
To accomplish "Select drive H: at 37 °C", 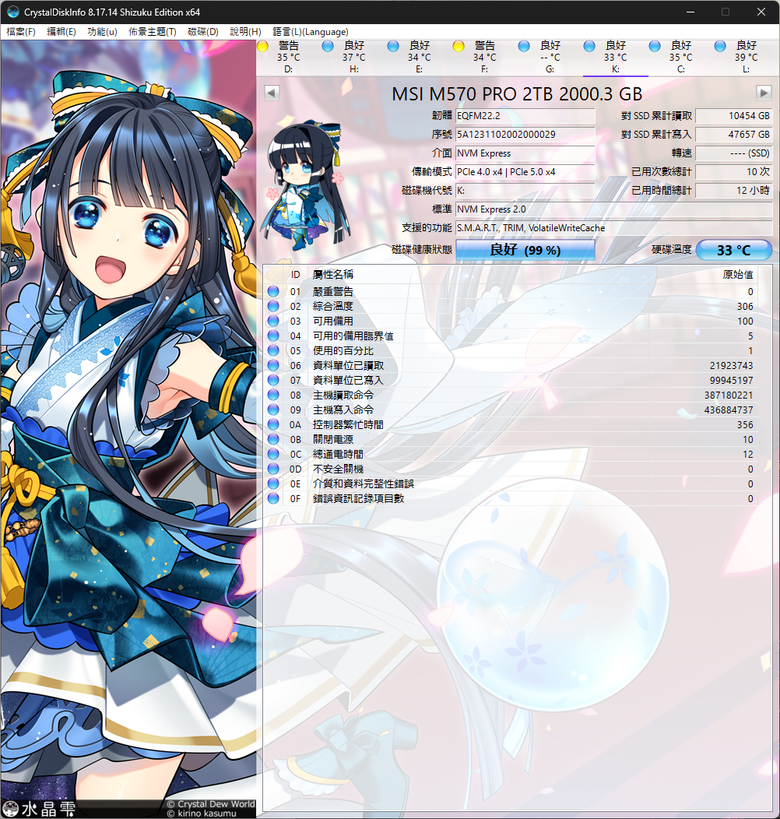I will point(354,57).
